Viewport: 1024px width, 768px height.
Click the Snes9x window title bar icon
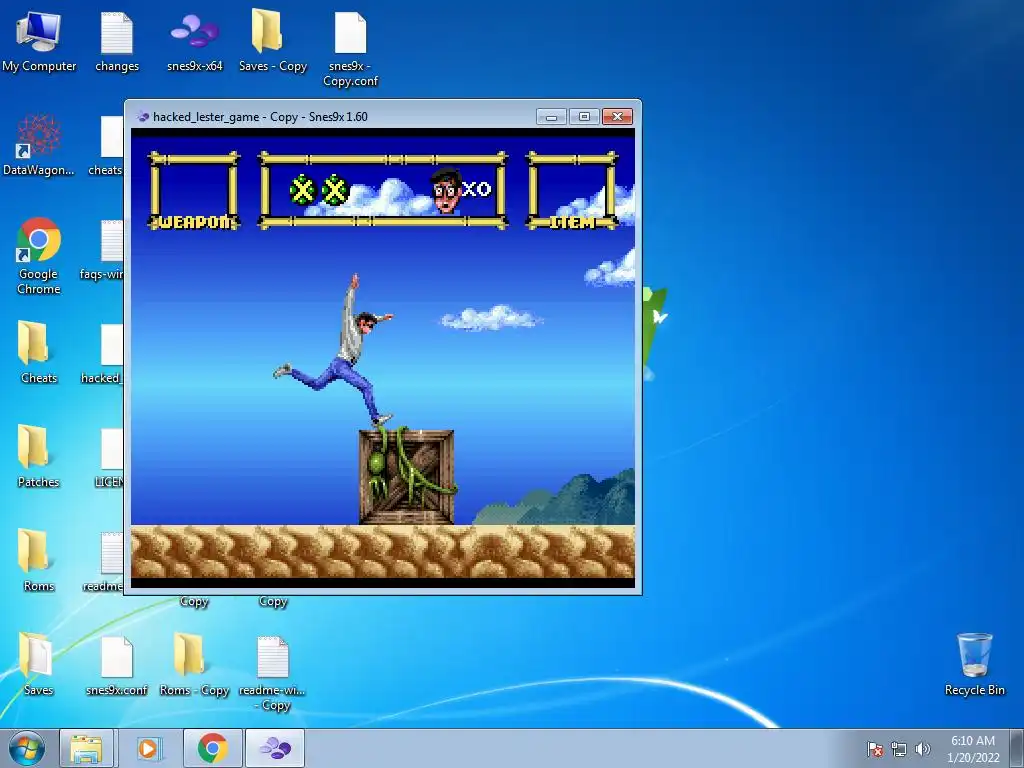(142, 117)
